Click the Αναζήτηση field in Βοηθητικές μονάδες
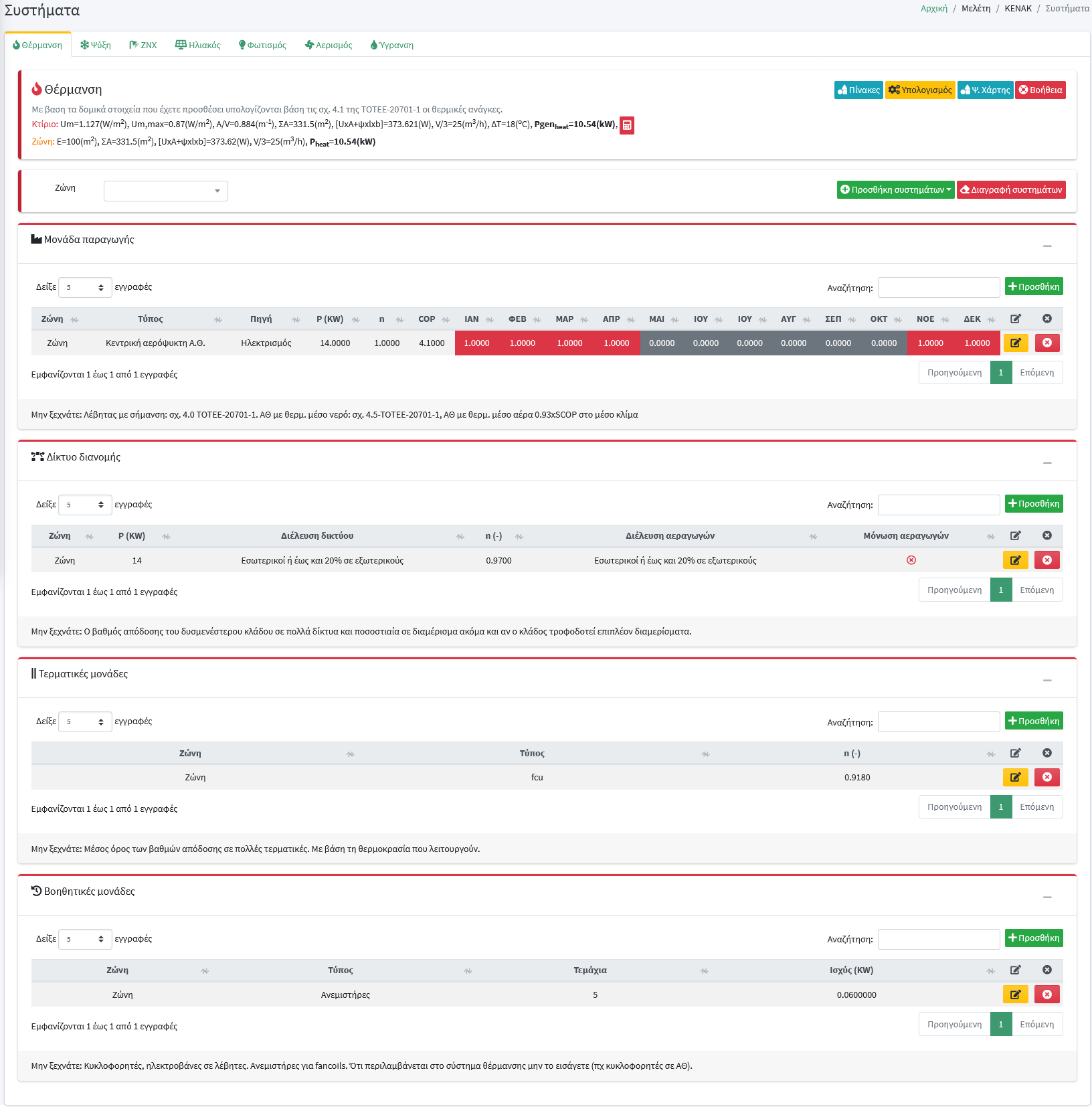This screenshot has width=1092, height=1111. 938,939
